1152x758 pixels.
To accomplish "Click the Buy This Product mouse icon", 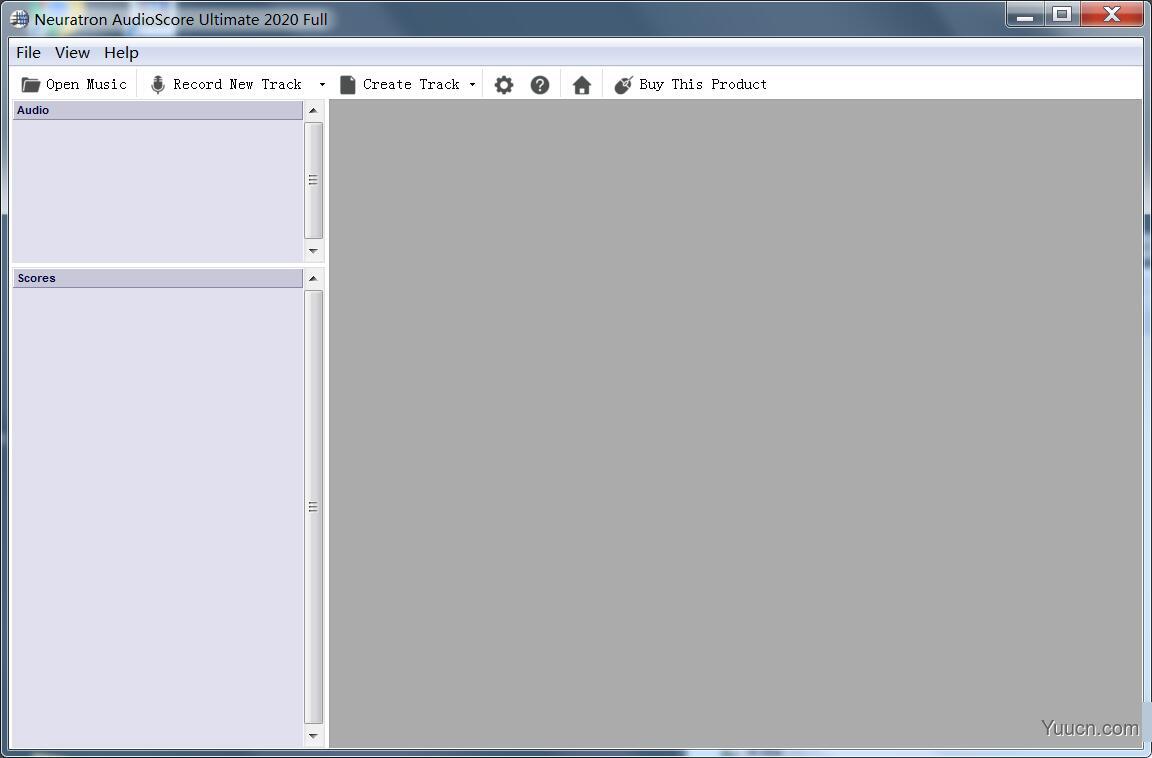I will click(623, 84).
